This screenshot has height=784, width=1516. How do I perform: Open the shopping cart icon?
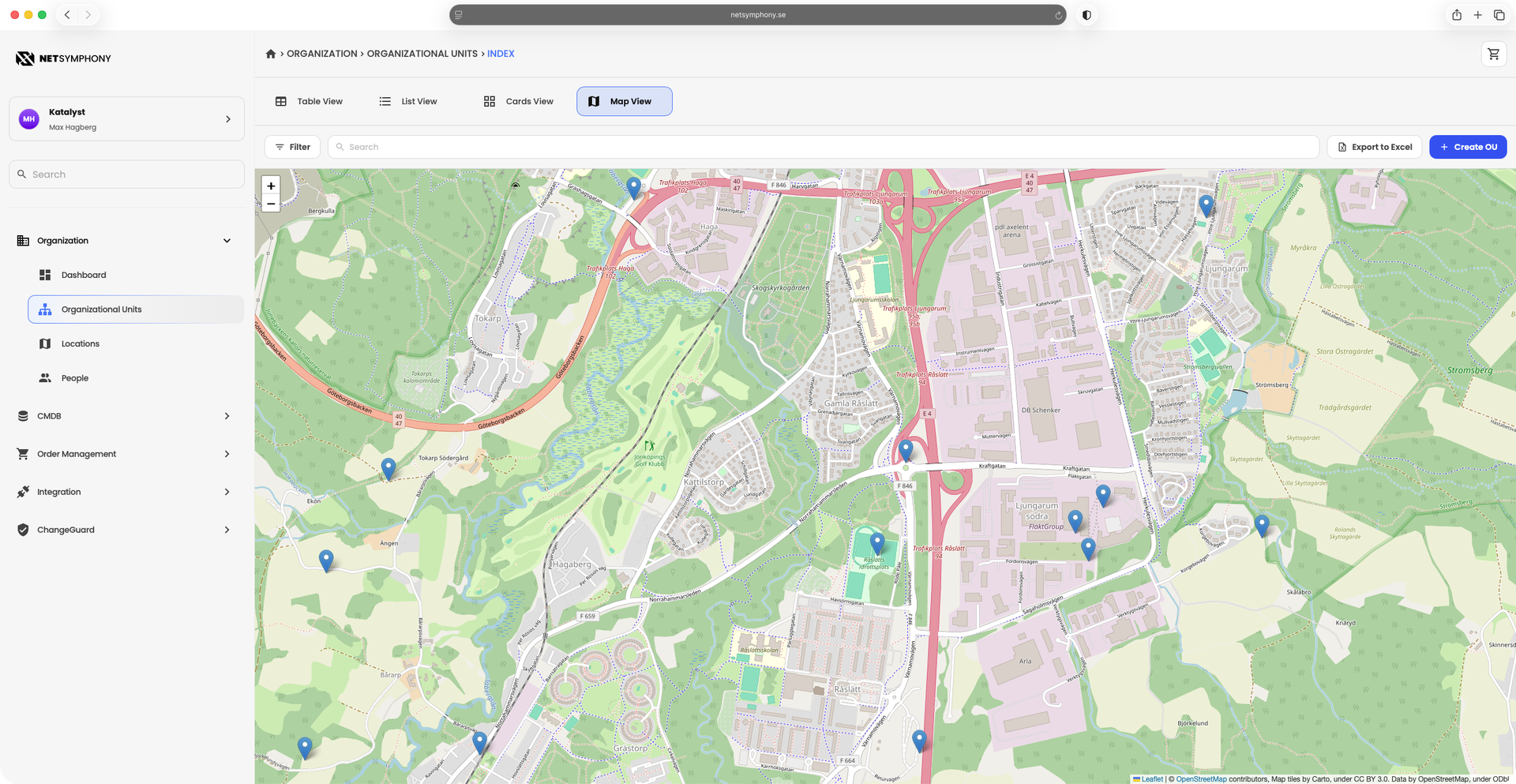point(1493,54)
